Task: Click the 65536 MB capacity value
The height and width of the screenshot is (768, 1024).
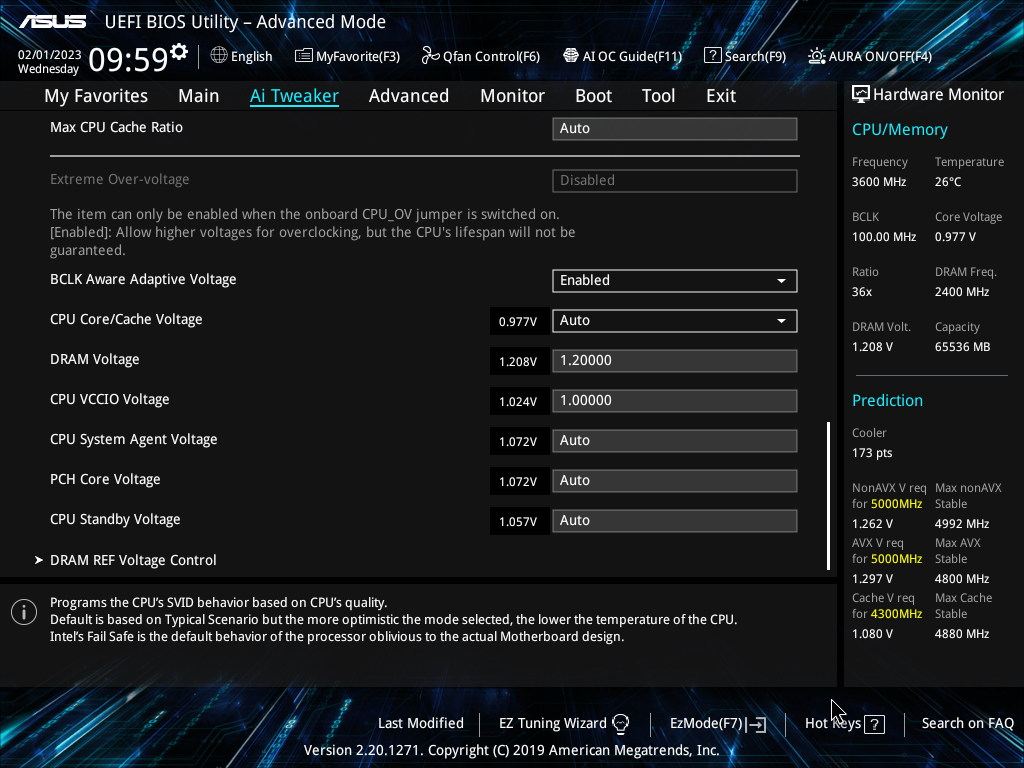Action: [x=963, y=347]
